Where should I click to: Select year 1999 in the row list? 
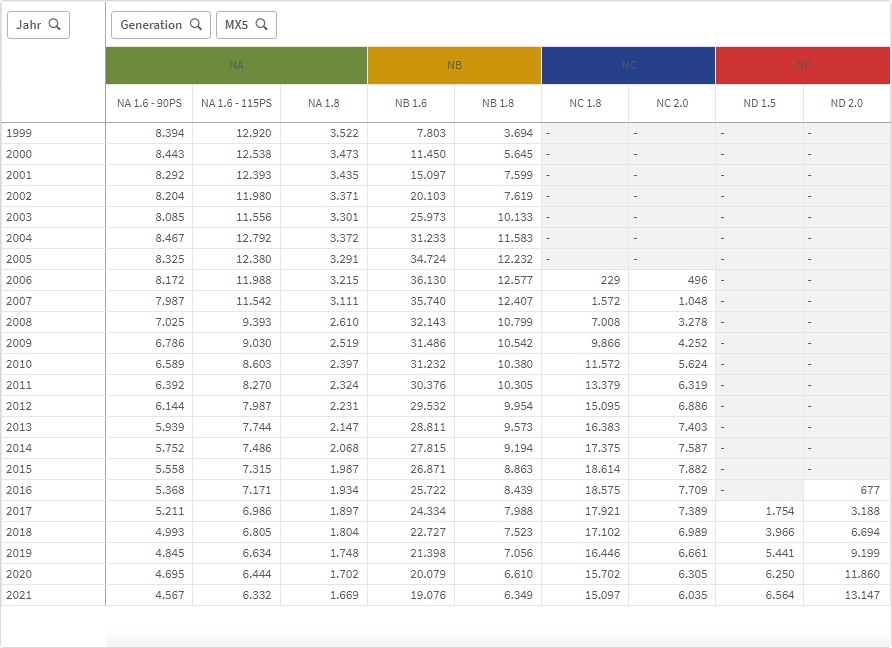(x=19, y=133)
